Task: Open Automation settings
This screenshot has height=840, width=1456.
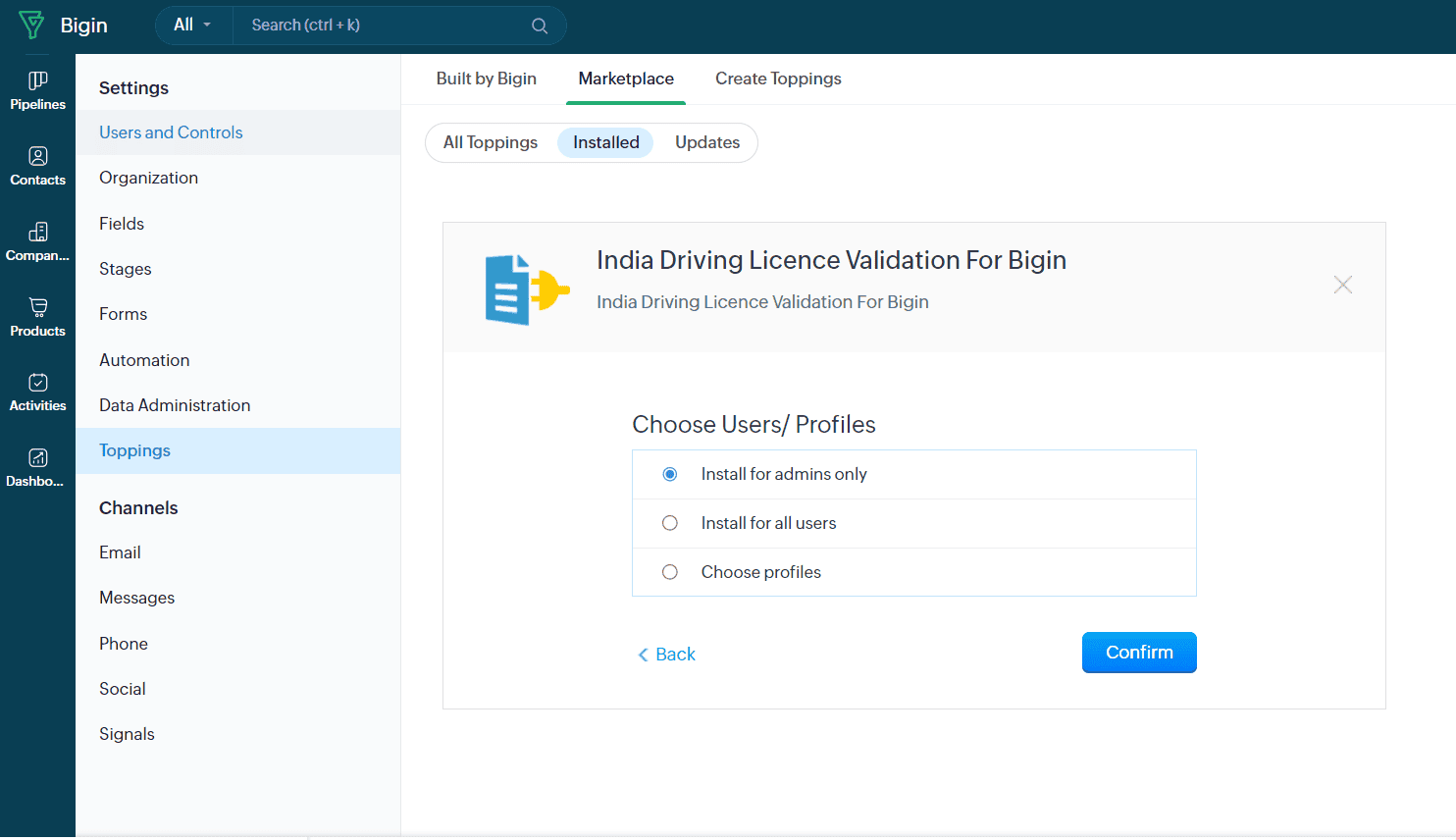Action: click(237, 360)
